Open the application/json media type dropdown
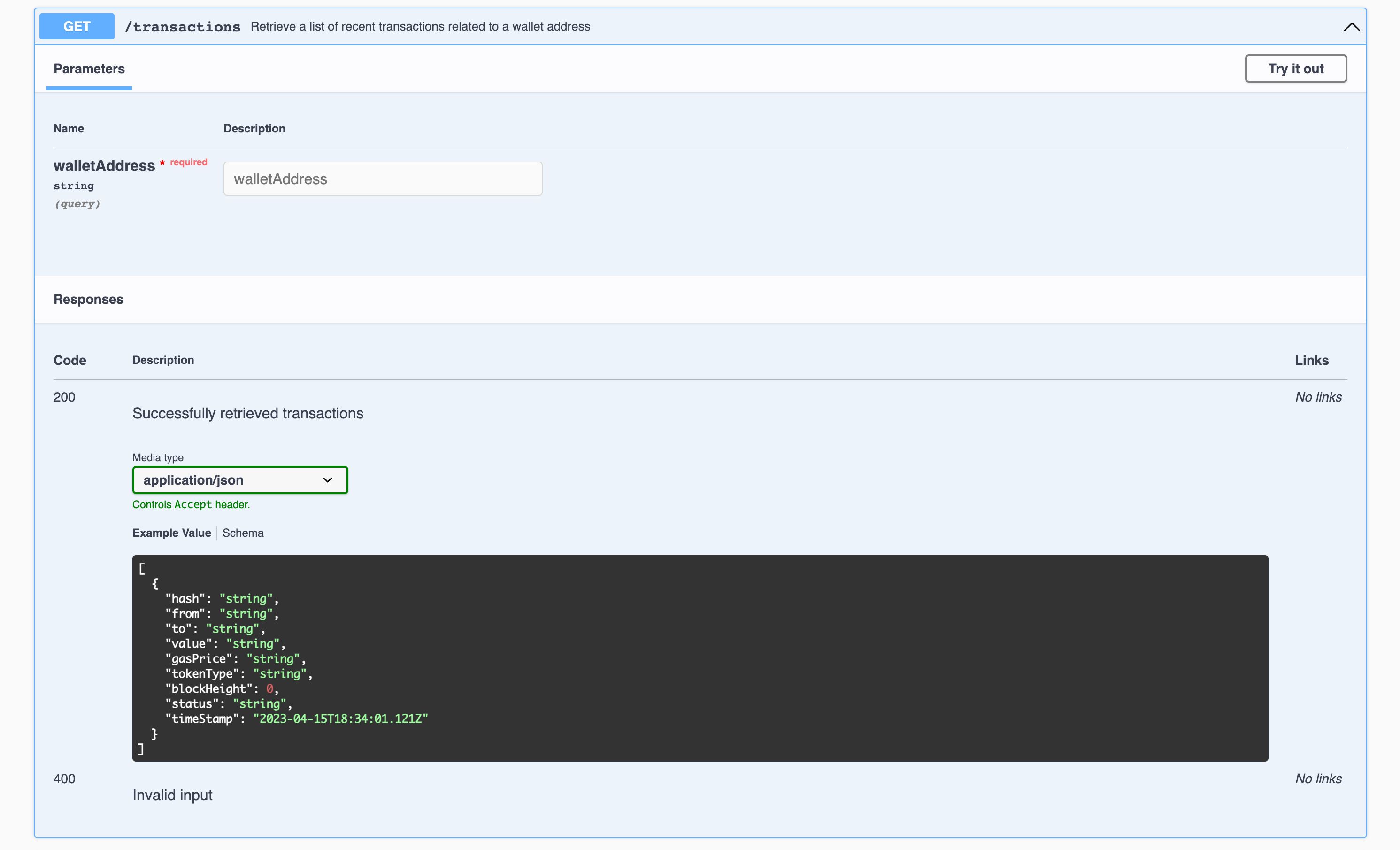The width and height of the screenshot is (1400, 850). (x=240, y=480)
